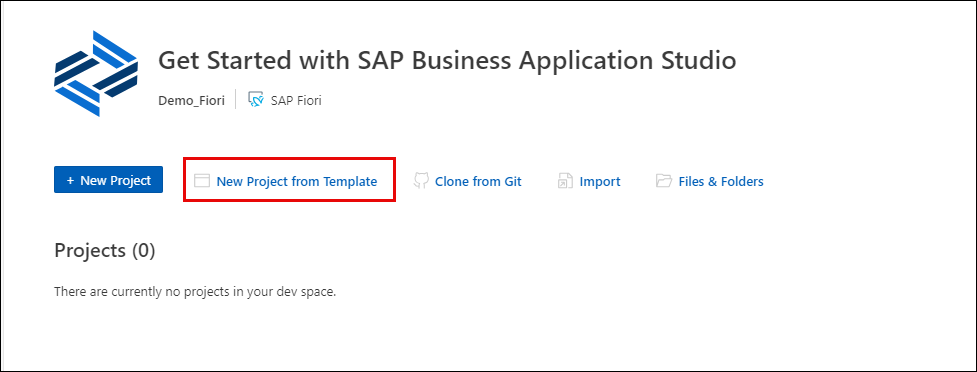Click the SAP Fiori dev space type icon
This screenshot has width=977, height=372.
[255, 99]
